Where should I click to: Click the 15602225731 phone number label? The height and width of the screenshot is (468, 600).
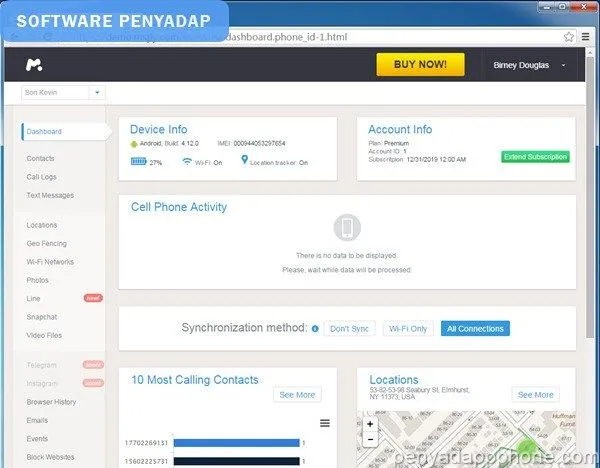pyautogui.click(x=147, y=461)
